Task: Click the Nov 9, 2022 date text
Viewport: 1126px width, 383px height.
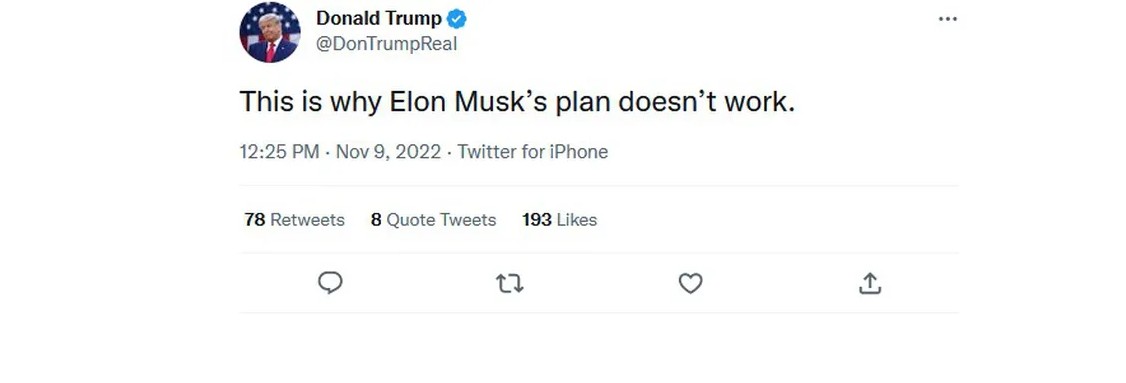Action: (x=388, y=152)
